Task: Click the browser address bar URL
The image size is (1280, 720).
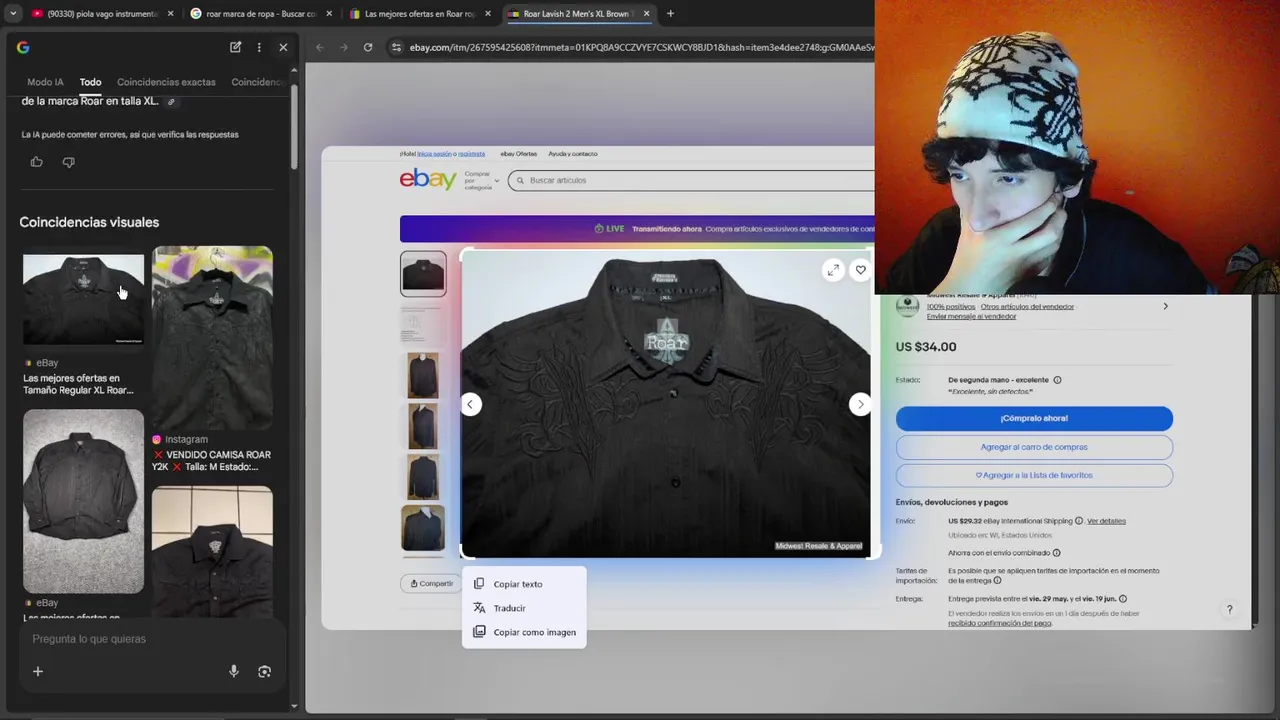Action: pyautogui.click(x=640, y=47)
